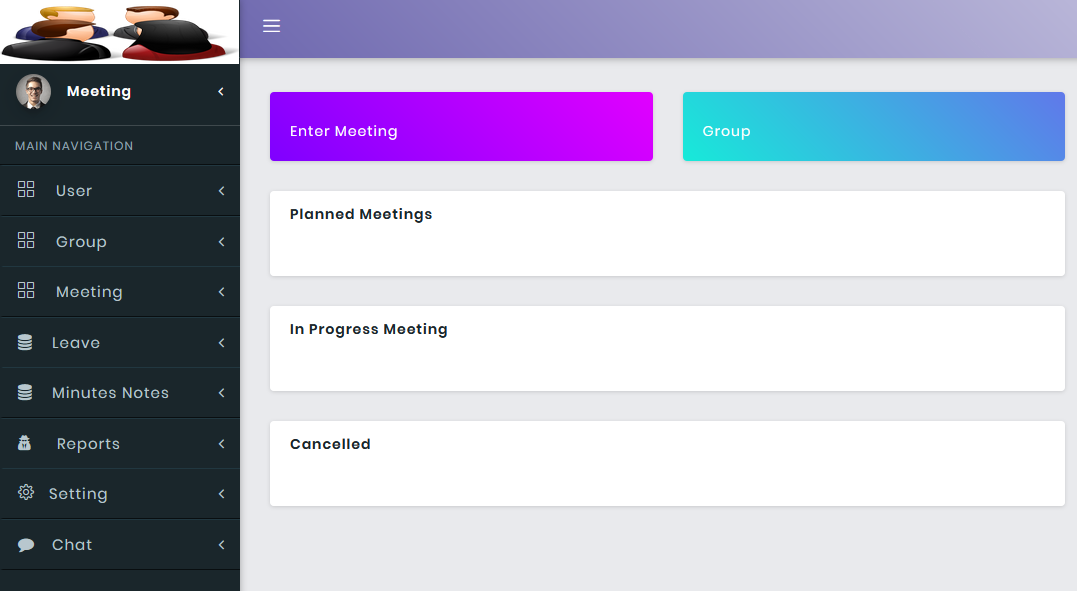Click the grid icon beside Group
Screen dimensions: 1077x591
click(x=26, y=241)
